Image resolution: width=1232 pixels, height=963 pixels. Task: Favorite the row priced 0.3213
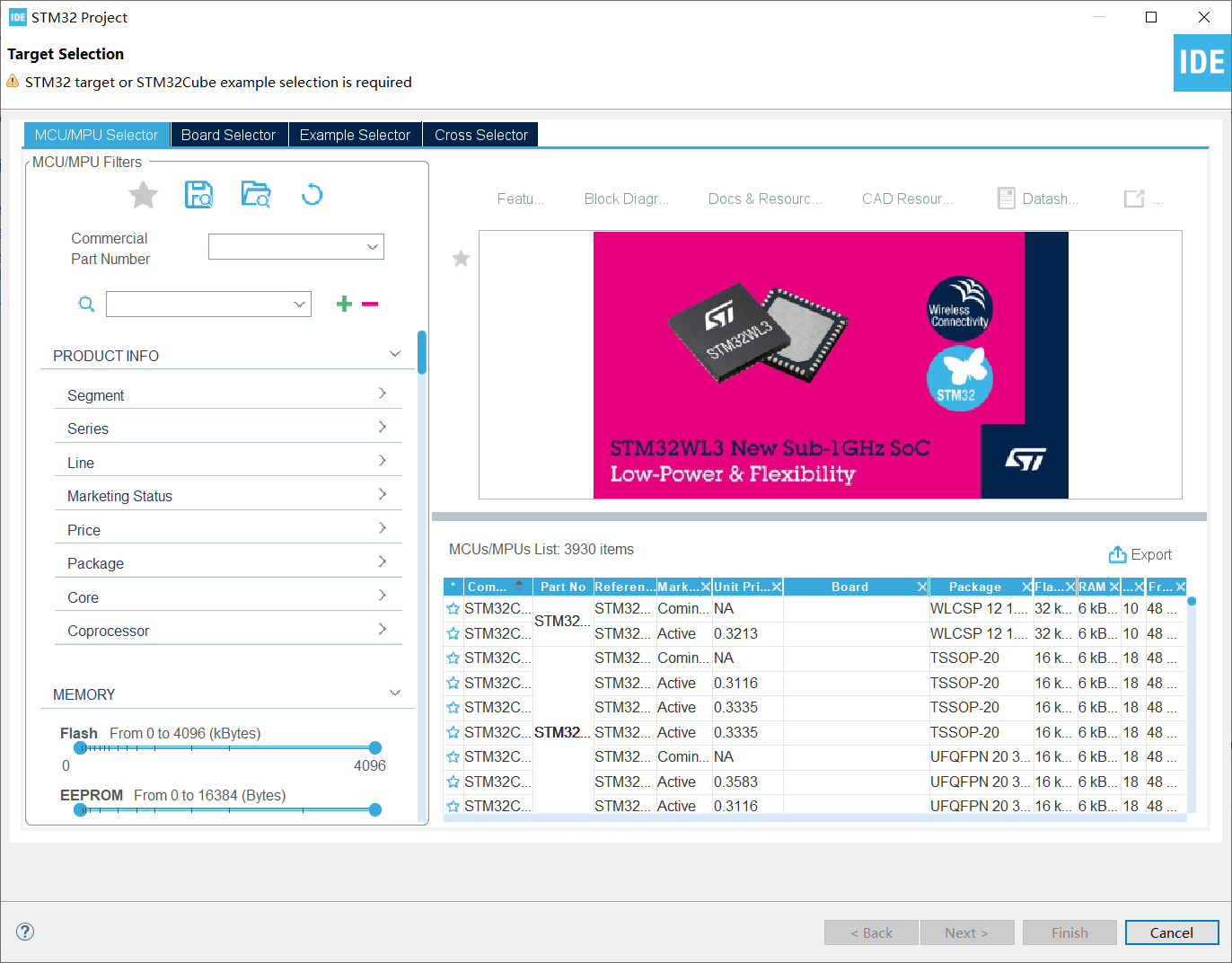453,634
